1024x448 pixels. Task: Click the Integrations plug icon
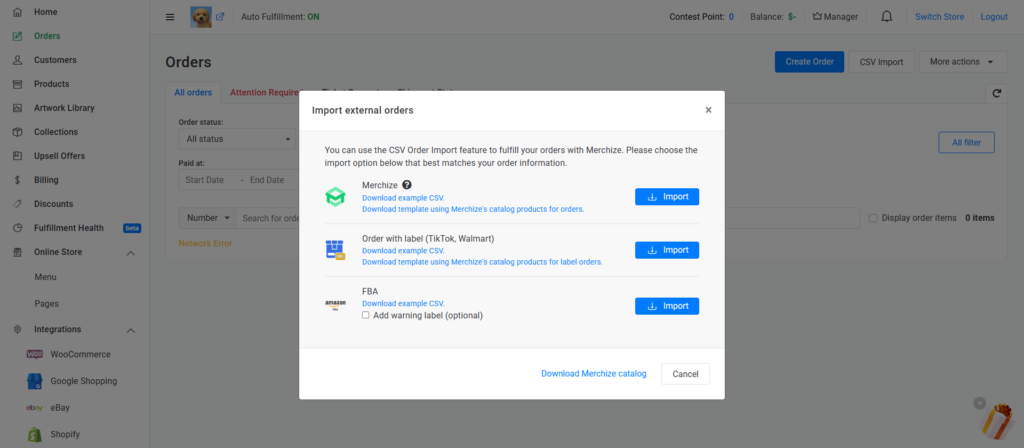[18, 330]
